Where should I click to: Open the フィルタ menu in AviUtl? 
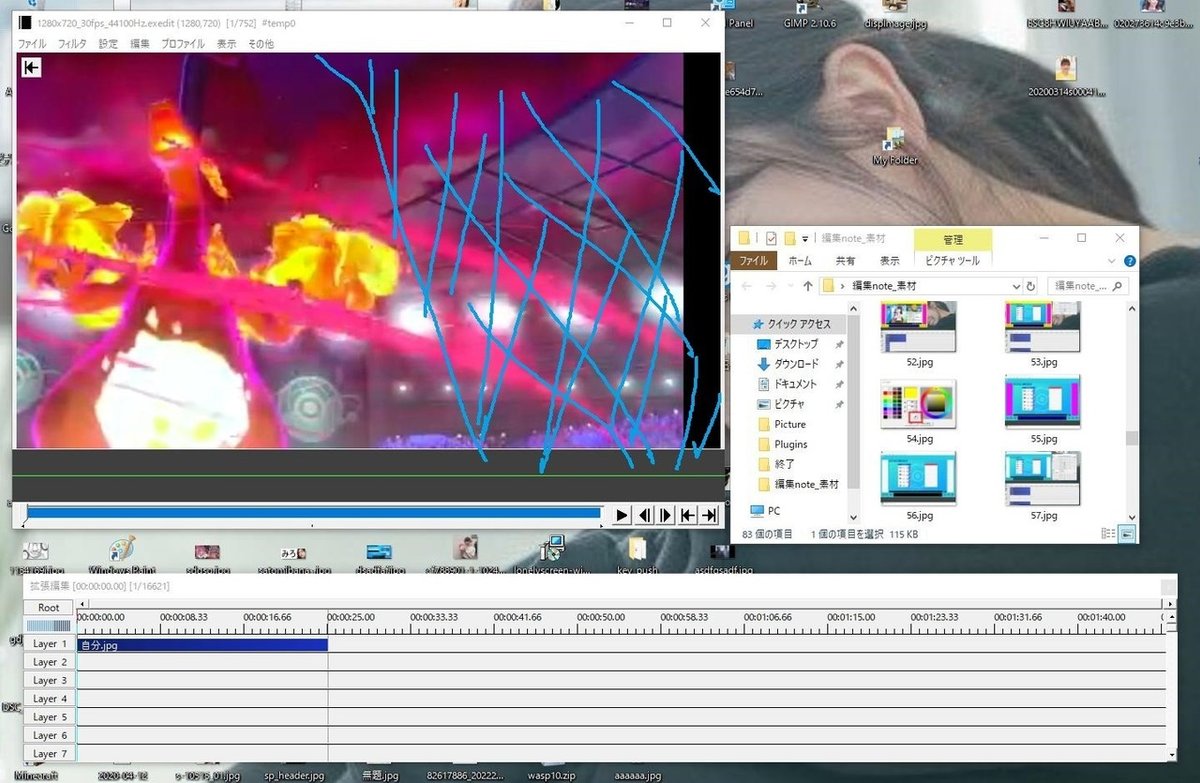click(x=72, y=44)
